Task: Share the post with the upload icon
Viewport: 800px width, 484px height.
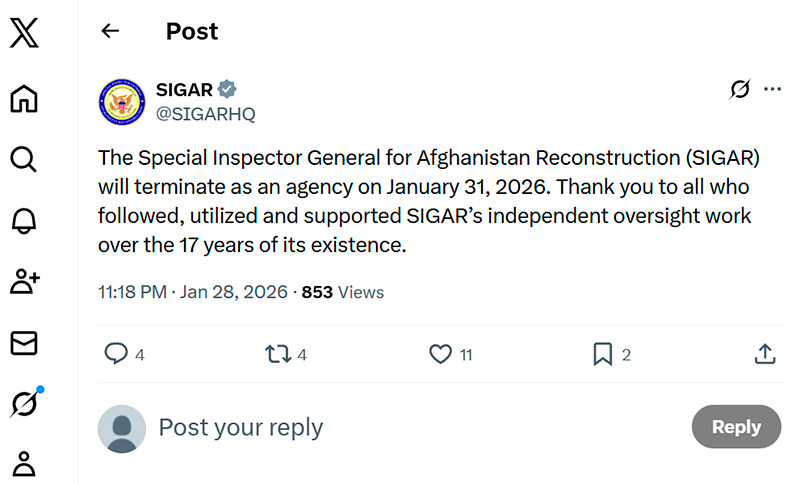Action: [765, 354]
